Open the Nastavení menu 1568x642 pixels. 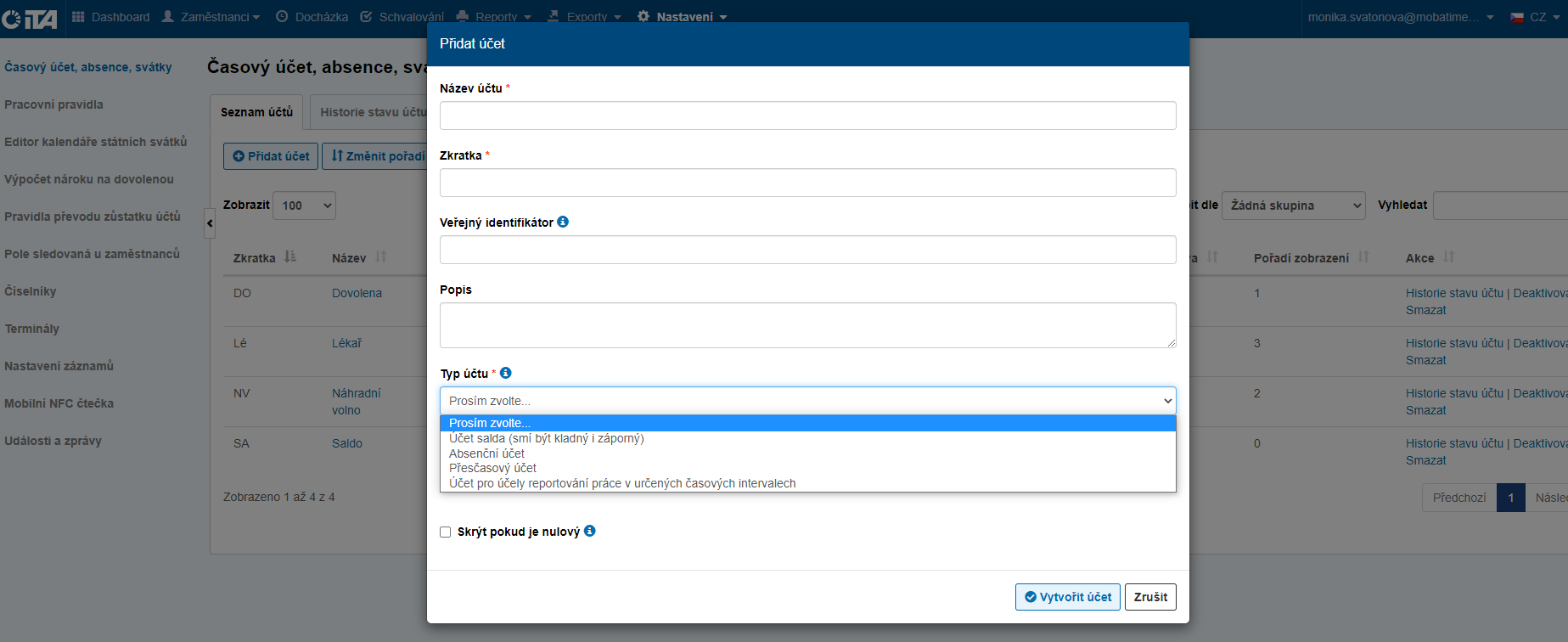pos(684,17)
